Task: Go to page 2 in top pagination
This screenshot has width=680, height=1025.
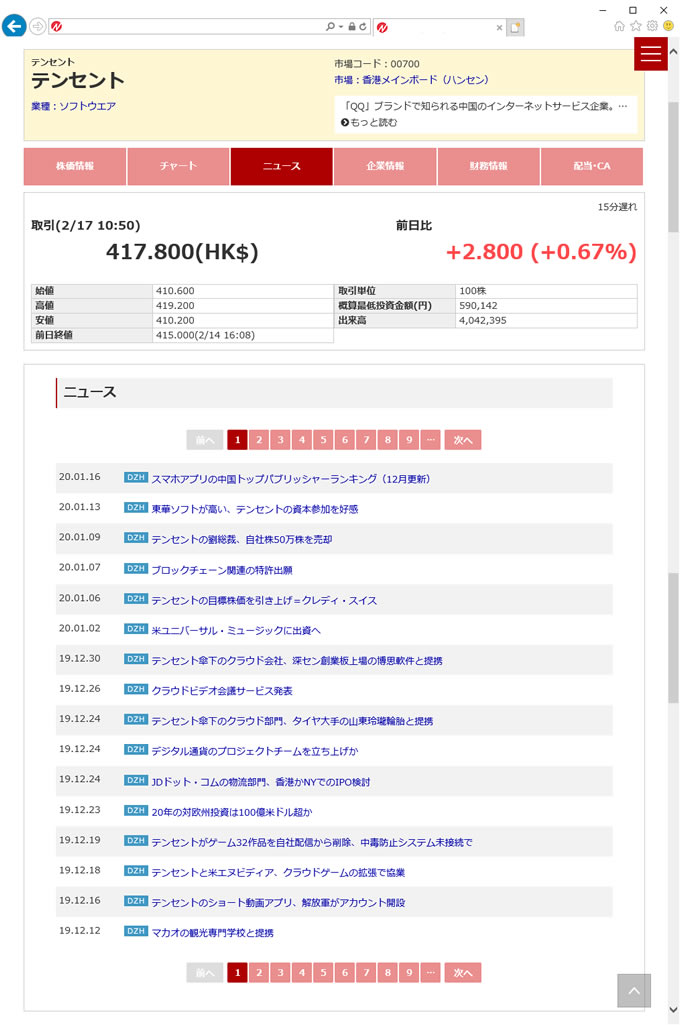Action: tap(258, 440)
